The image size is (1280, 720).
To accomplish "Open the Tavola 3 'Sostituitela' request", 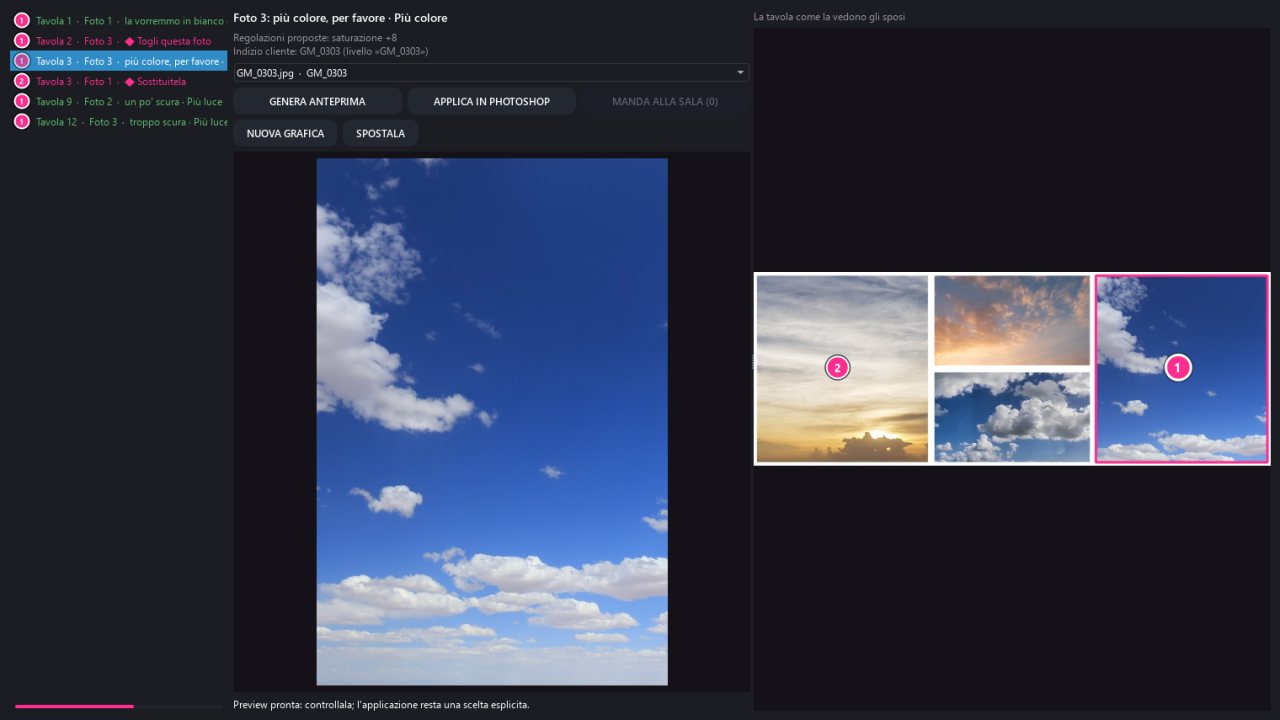I will [x=119, y=81].
